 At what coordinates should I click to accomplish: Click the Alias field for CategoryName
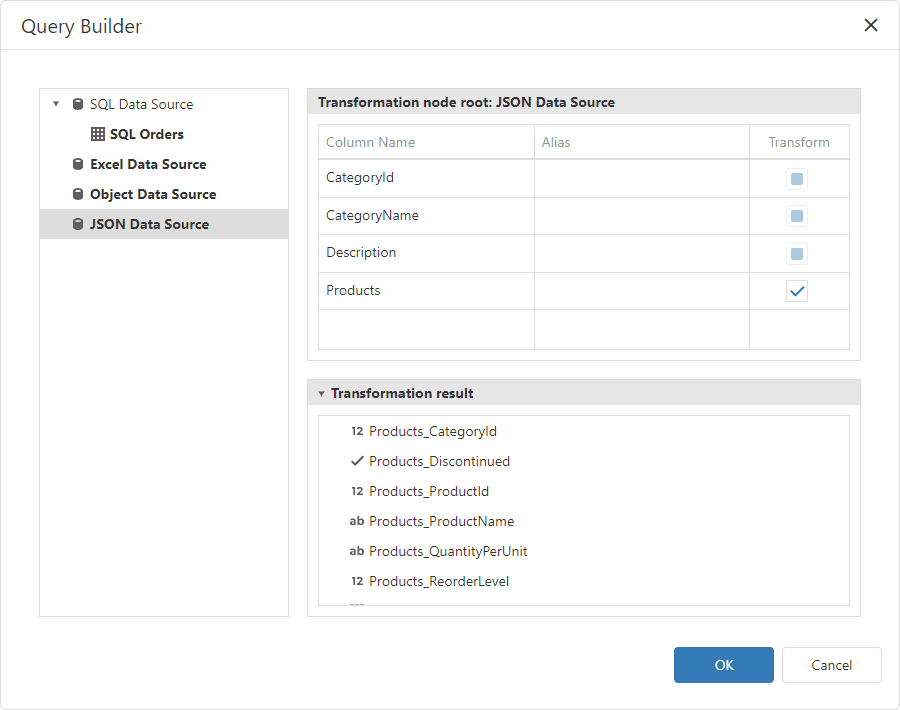641,215
